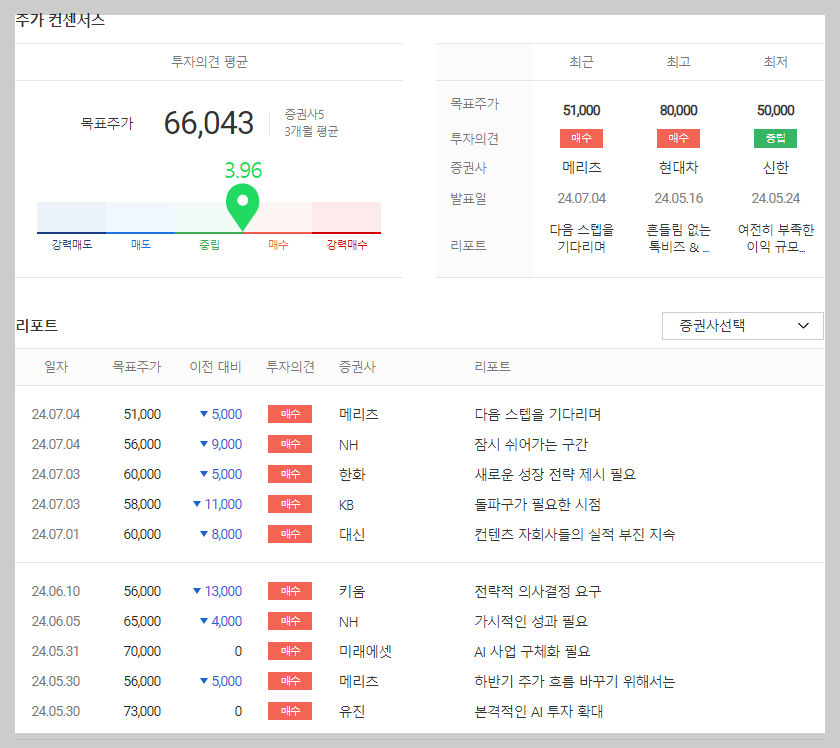Click the 투자의견 table column header
This screenshot has width=840, height=748.
[290, 367]
